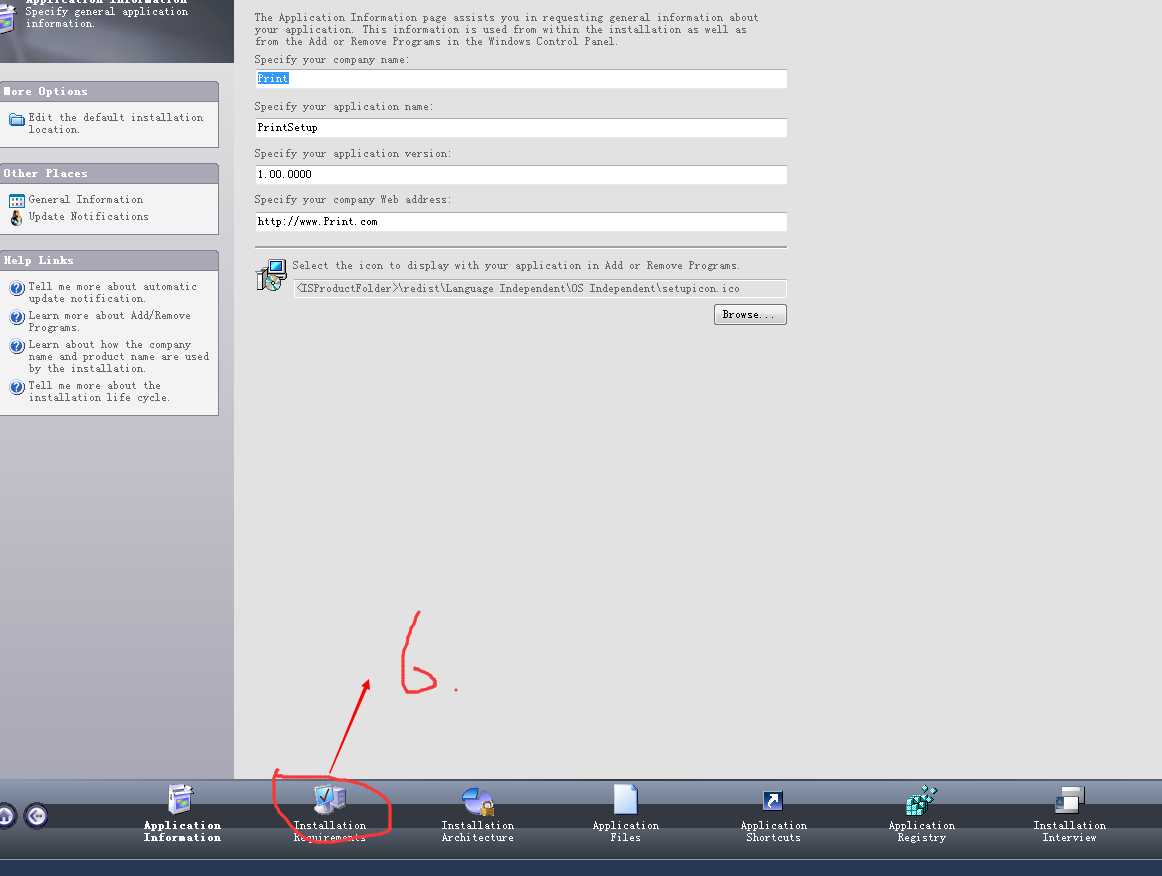Click the back arrow navigation button
The image size is (1162, 876).
(36, 816)
